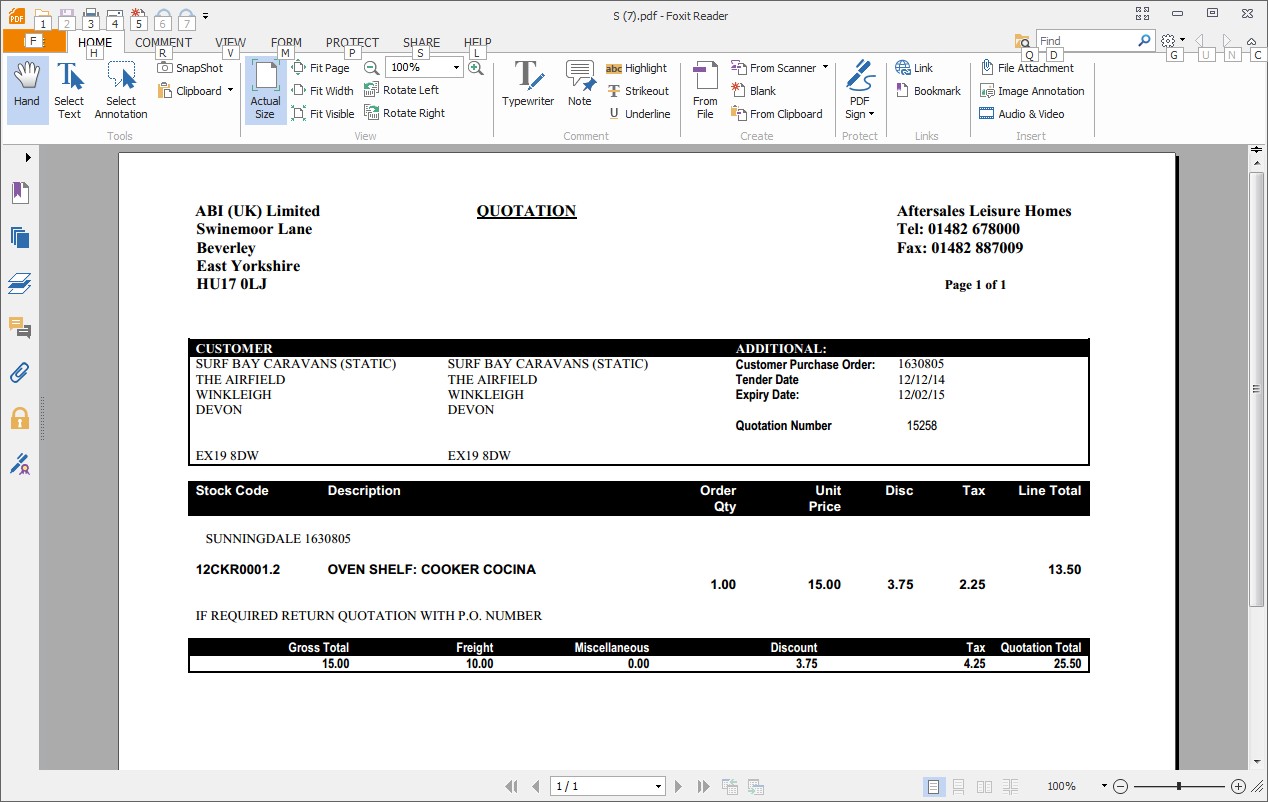
Task: Click the Typewriter comment tool
Action: pyautogui.click(x=527, y=85)
